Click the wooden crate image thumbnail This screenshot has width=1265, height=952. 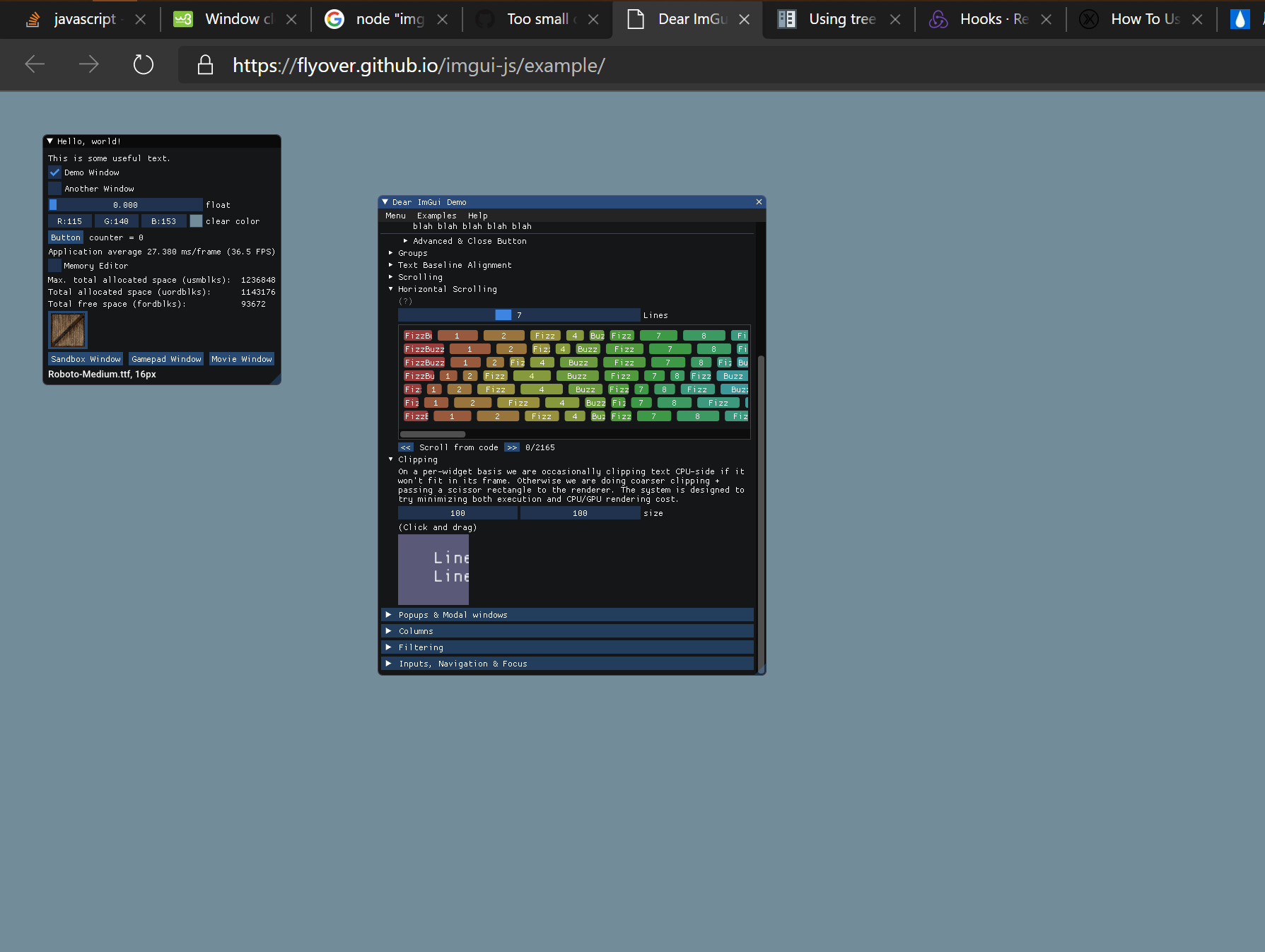(68, 330)
